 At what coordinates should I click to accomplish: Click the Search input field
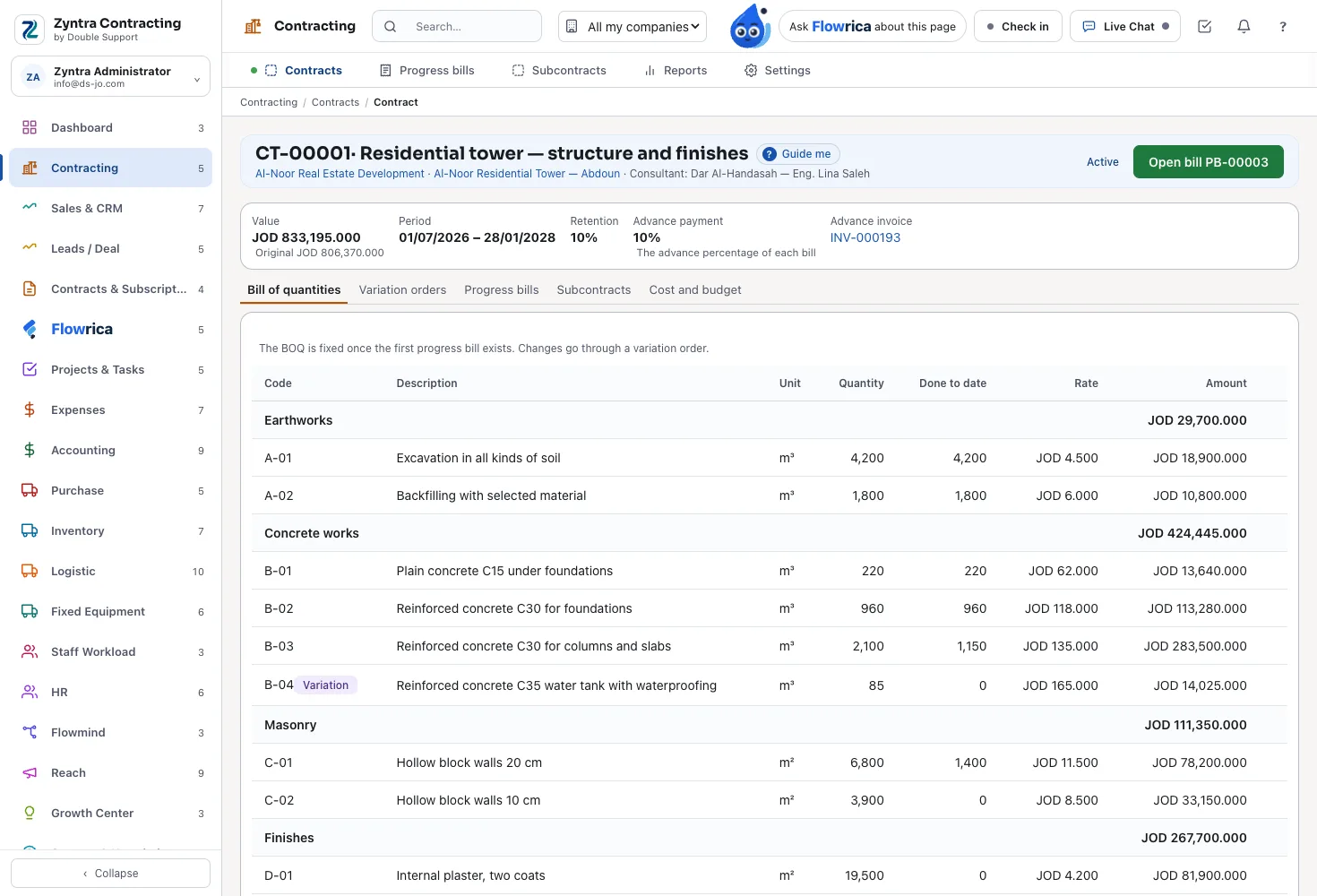pos(457,27)
